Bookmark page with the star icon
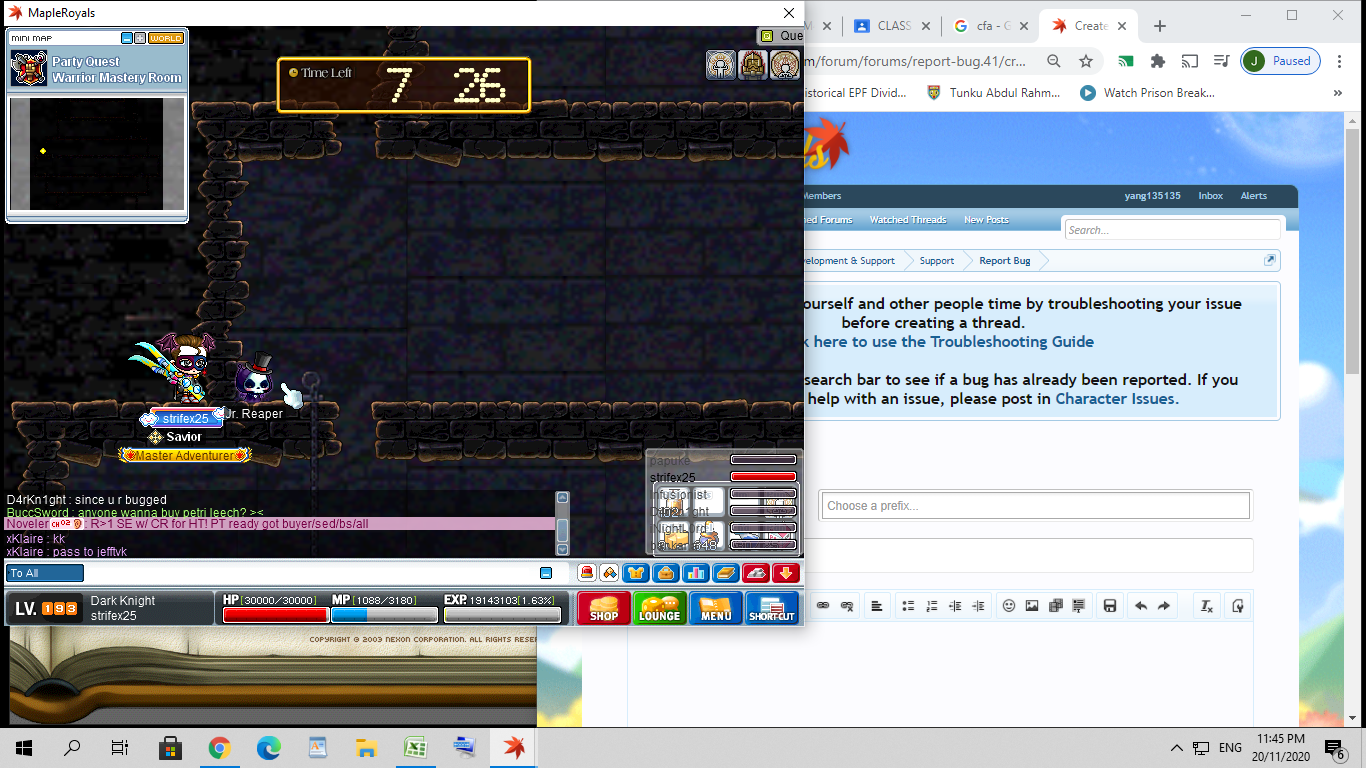This screenshot has width=1366, height=768. pyautogui.click(x=1086, y=61)
